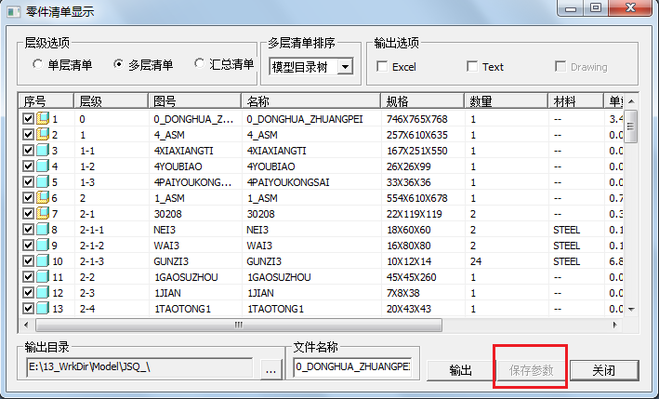
Task: Click part icon of row 3 4XIAXIANGTI
Action: pyautogui.click(x=42, y=150)
